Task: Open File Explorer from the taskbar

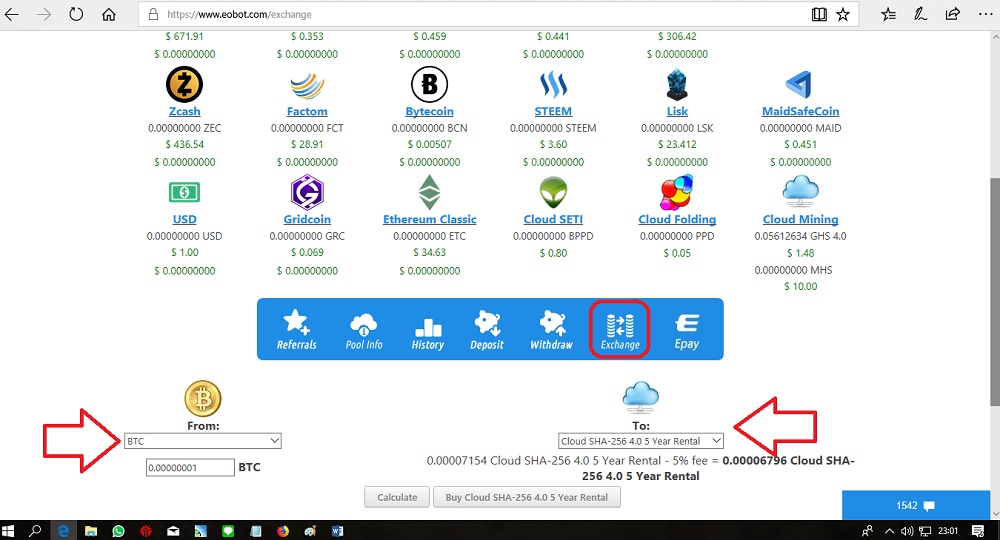Action: (x=91, y=530)
